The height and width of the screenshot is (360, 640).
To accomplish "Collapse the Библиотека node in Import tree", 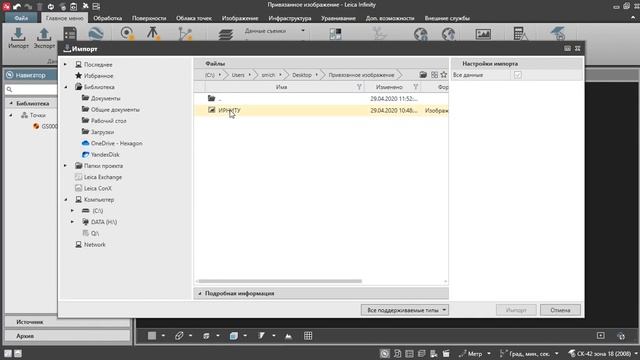I will pos(66,87).
